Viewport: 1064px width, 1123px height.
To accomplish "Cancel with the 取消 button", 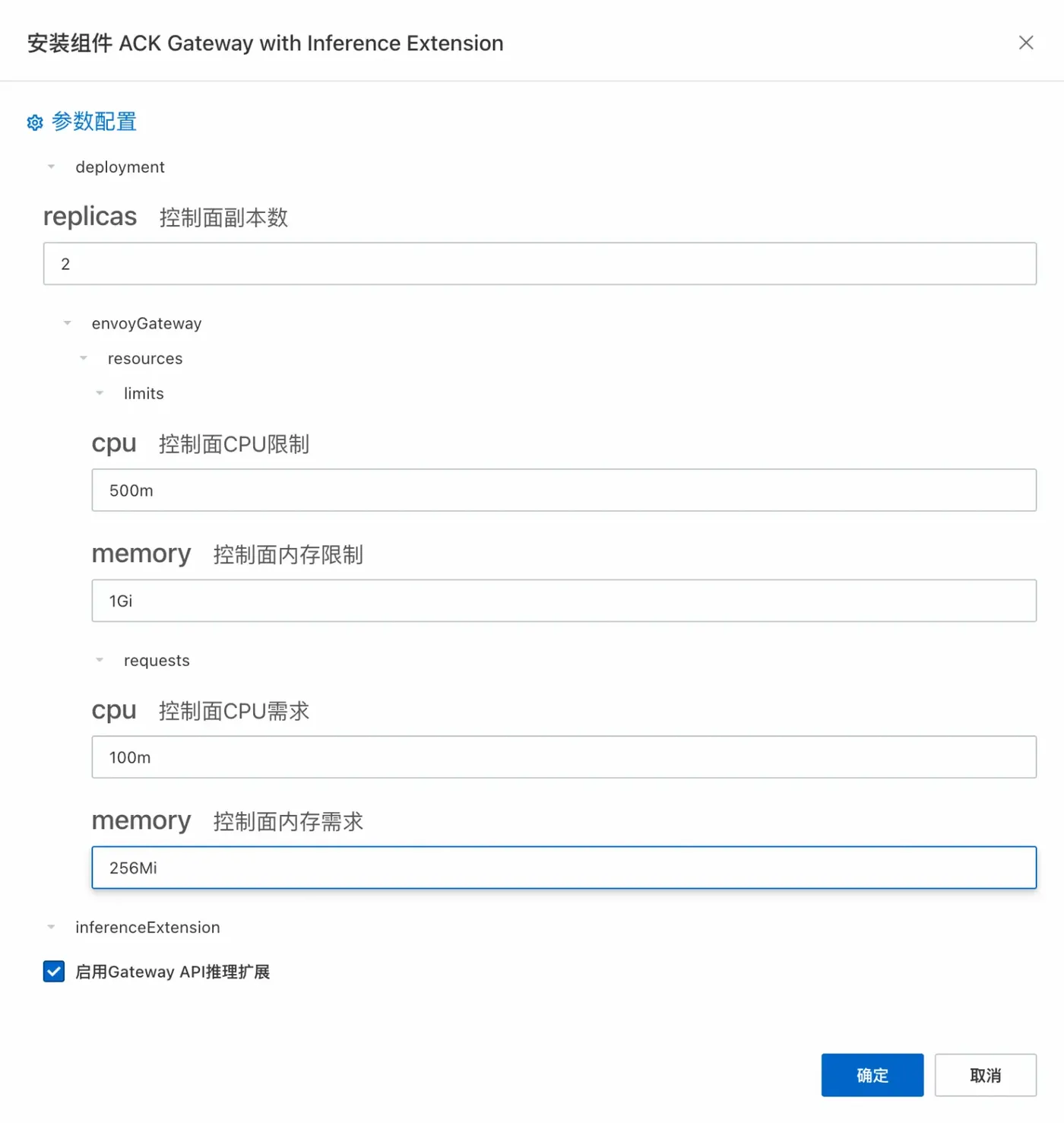I will (x=986, y=1075).
